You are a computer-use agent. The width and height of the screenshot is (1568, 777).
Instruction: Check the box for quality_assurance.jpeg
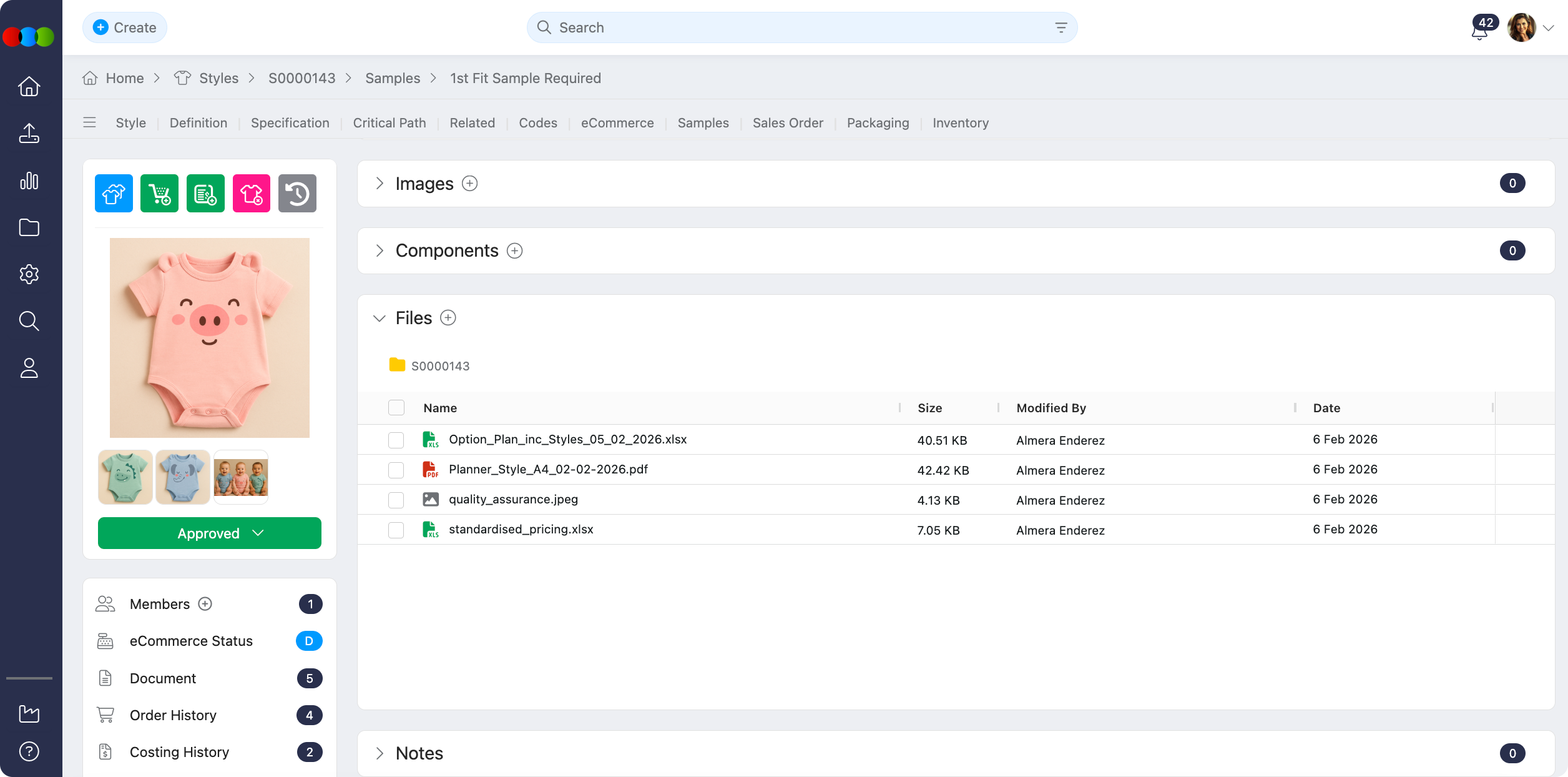tap(396, 500)
